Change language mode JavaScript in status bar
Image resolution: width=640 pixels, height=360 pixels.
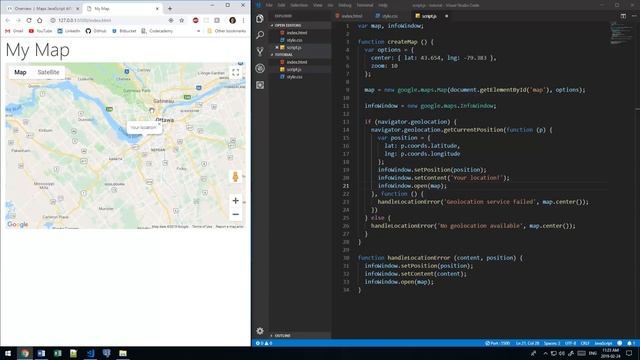click(603, 343)
